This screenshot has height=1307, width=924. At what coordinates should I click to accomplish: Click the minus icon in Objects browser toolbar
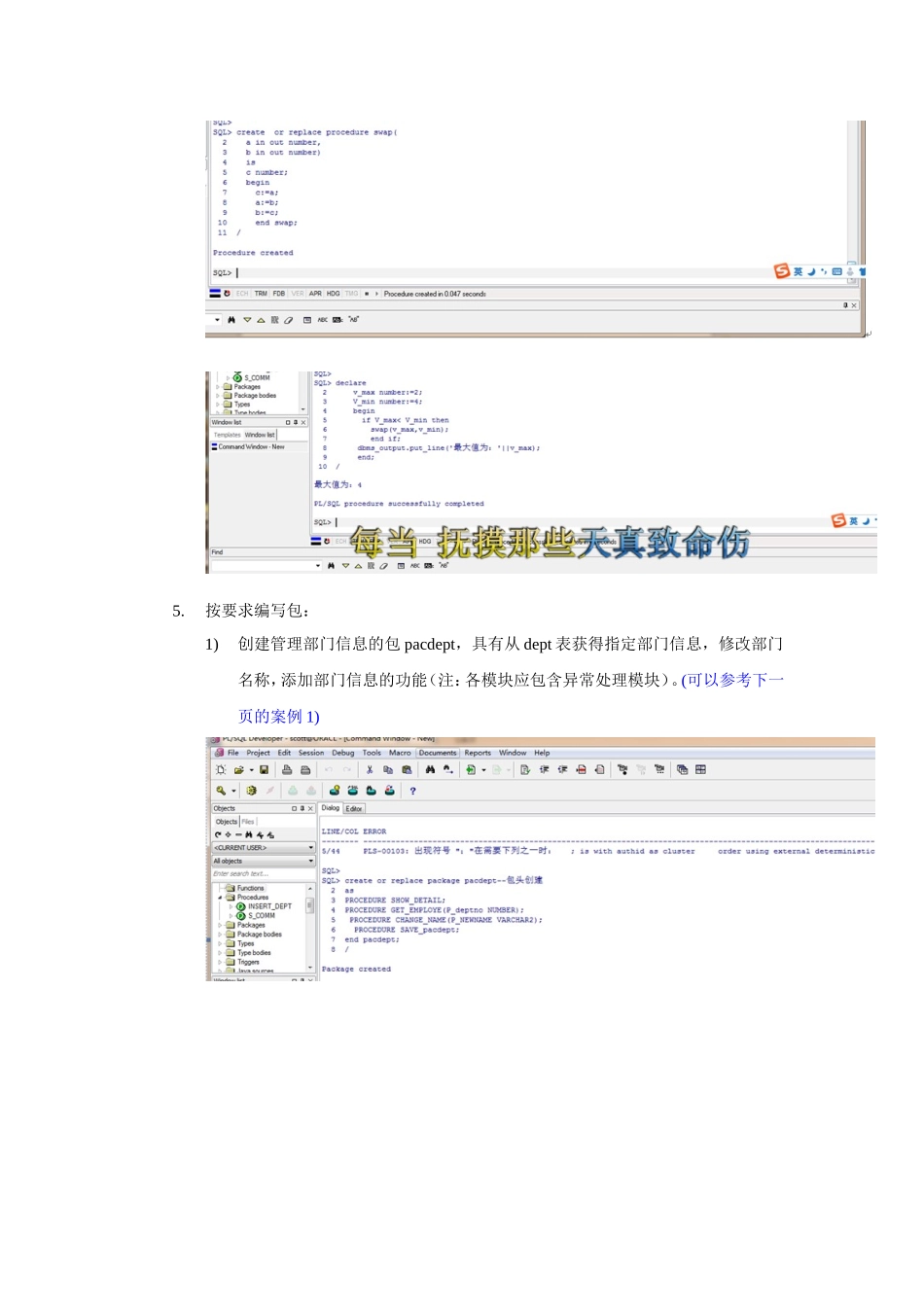click(x=238, y=834)
